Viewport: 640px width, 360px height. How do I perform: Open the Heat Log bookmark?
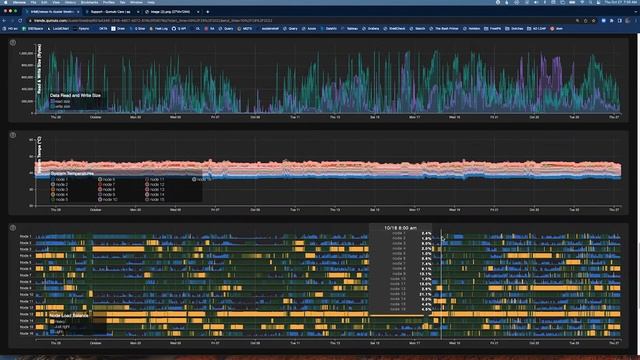(158, 29)
